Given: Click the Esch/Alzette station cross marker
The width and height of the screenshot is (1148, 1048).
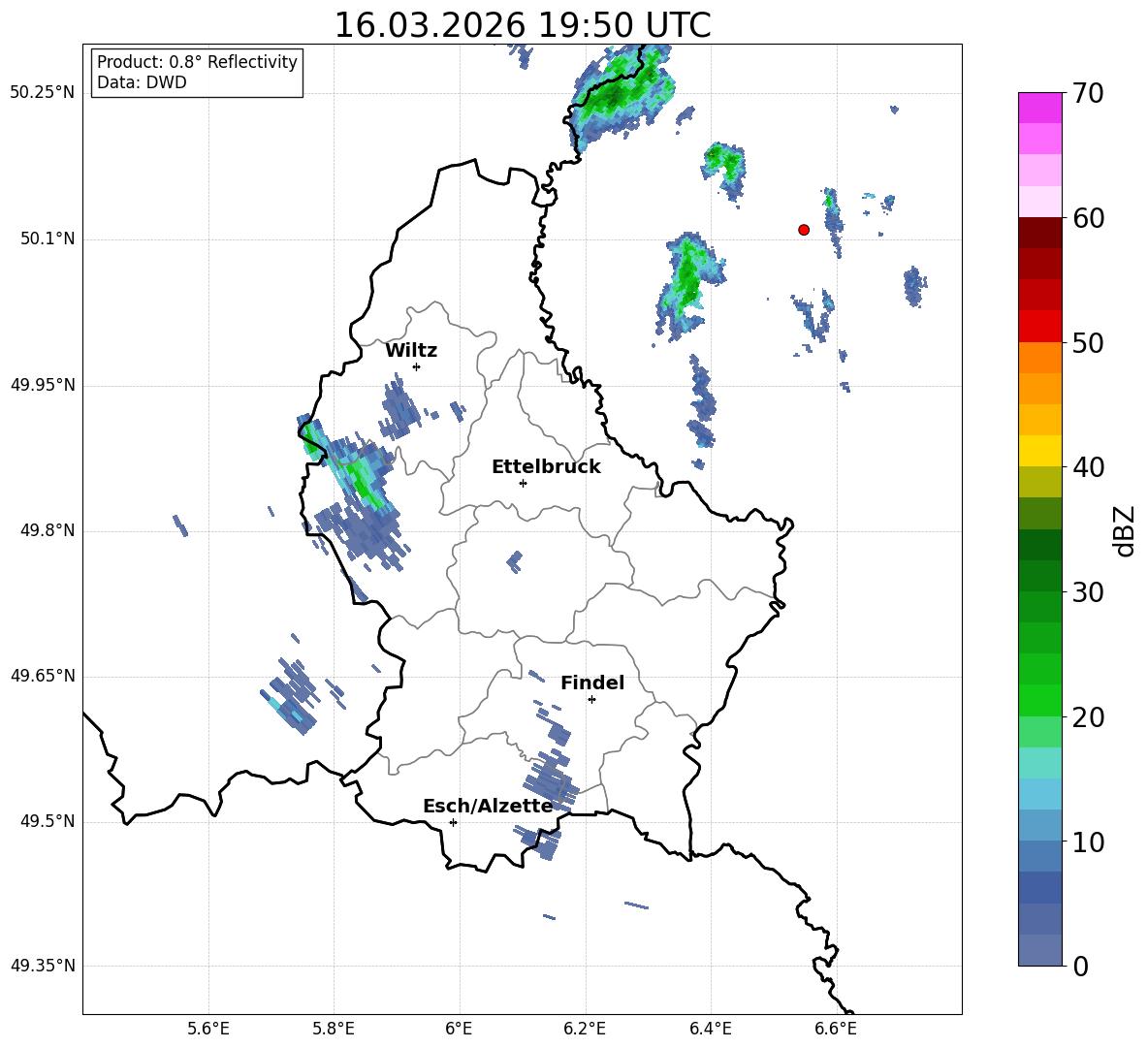Looking at the screenshot, I should click(453, 822).
